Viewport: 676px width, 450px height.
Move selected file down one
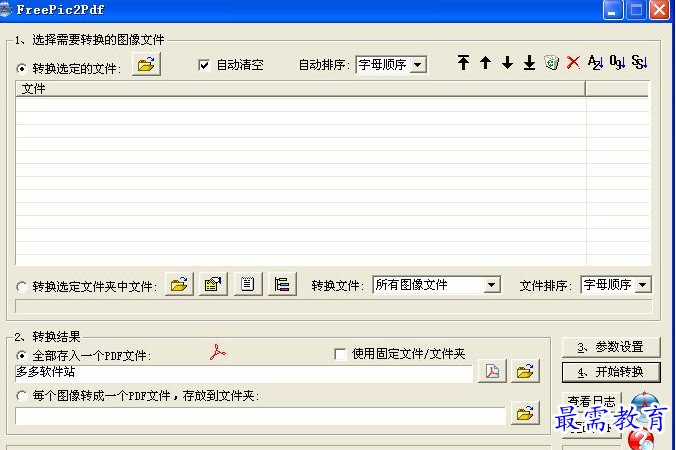tap(507, 62)
